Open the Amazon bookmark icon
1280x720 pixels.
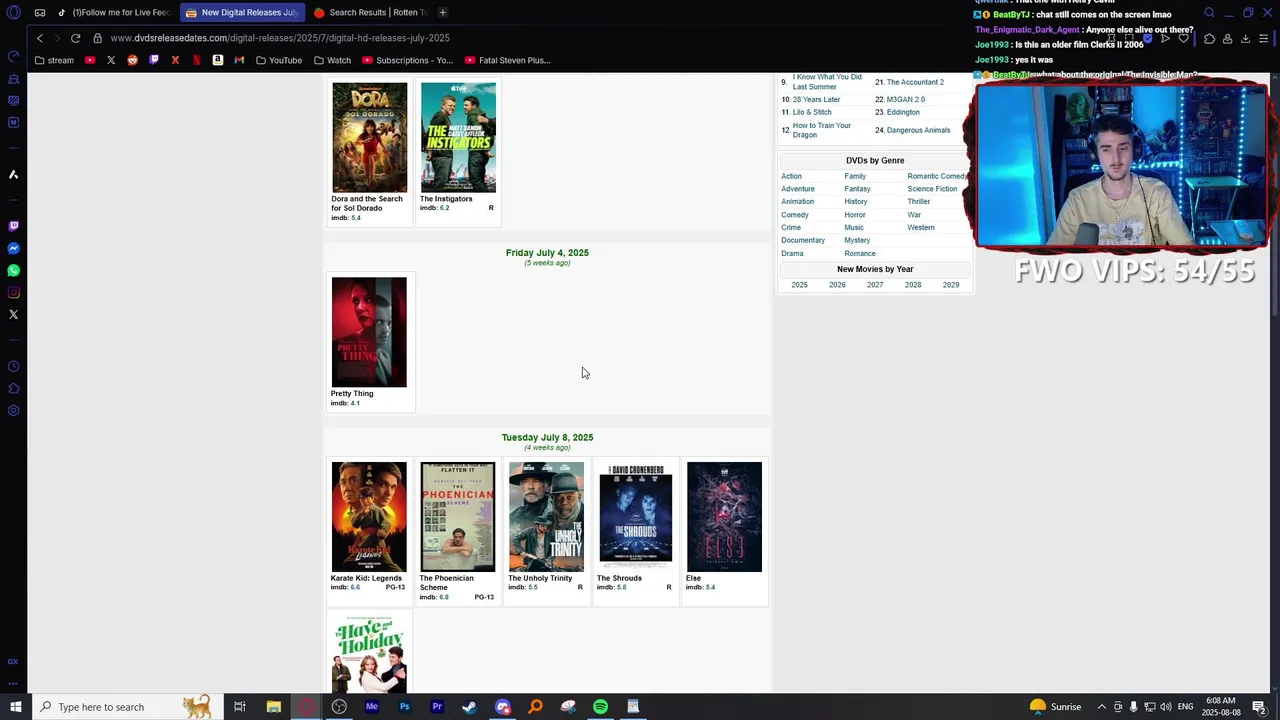217,60
